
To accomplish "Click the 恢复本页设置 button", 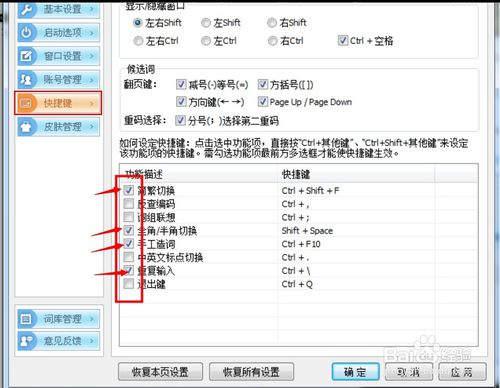I will tap(160, 371).
